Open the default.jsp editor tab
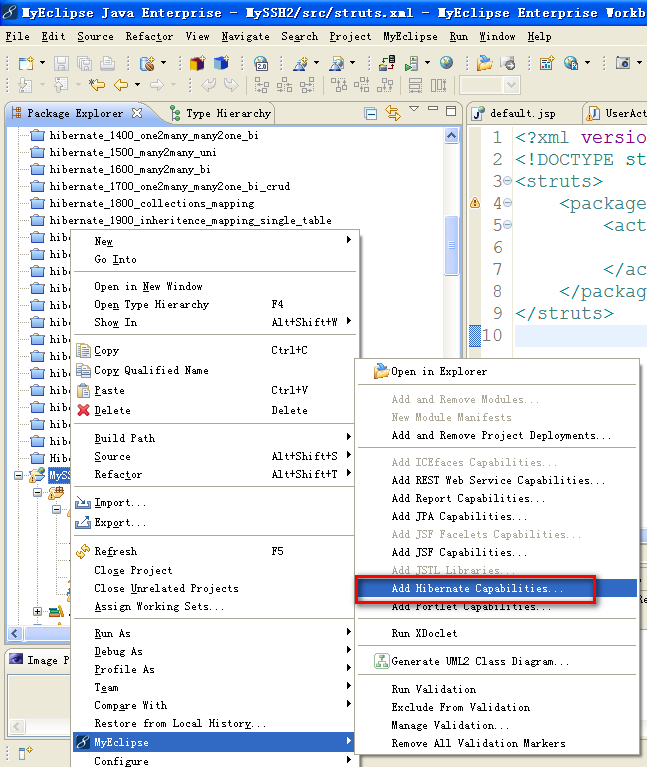 pos(514,113)
